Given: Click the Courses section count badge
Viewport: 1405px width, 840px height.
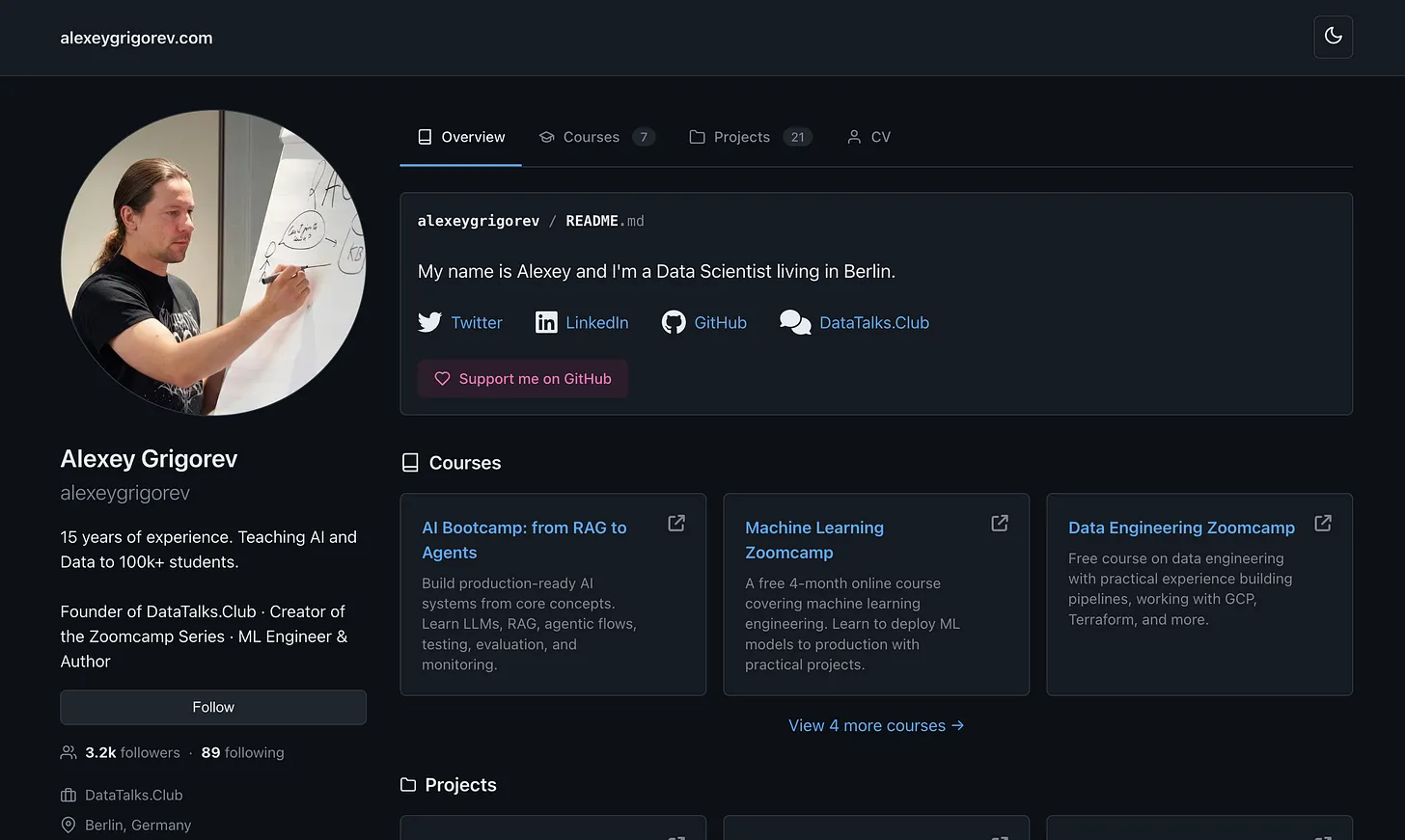Looking at the screenshot, I should coord(643,136).
